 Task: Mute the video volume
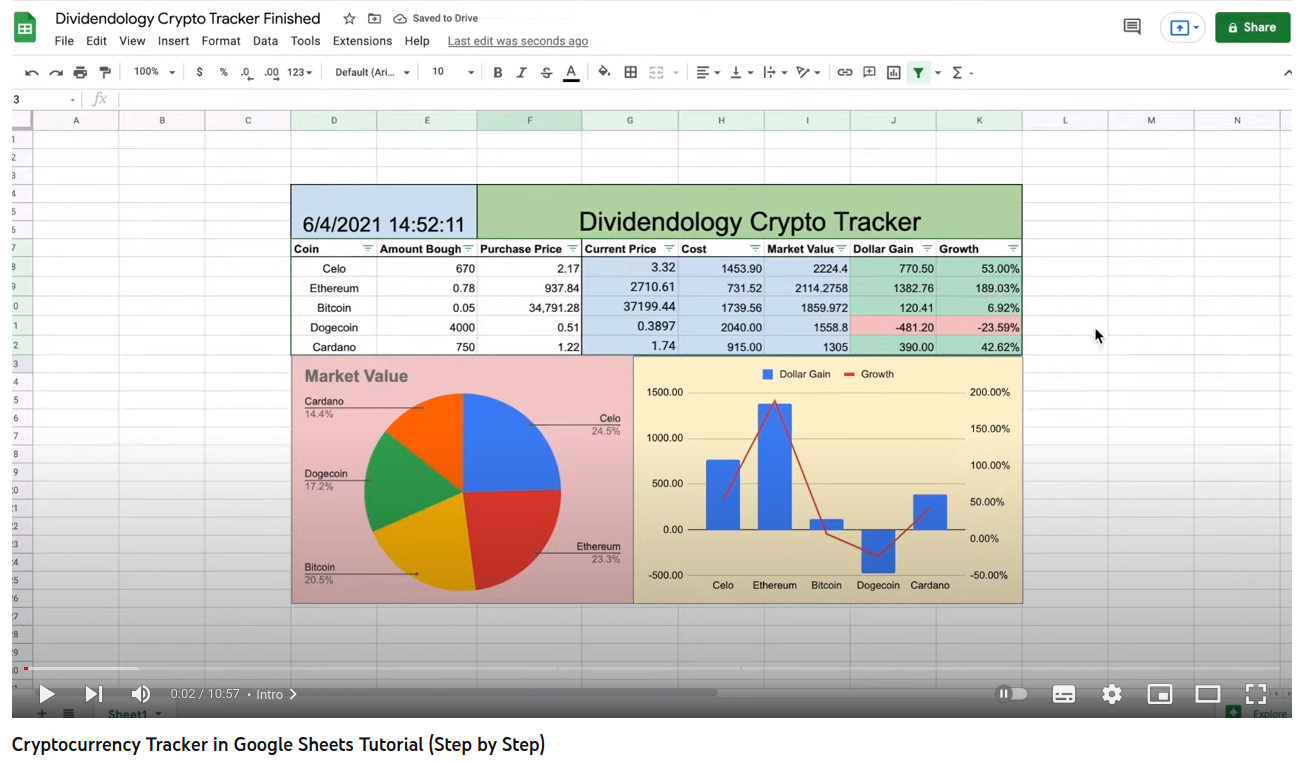(141, 694)
